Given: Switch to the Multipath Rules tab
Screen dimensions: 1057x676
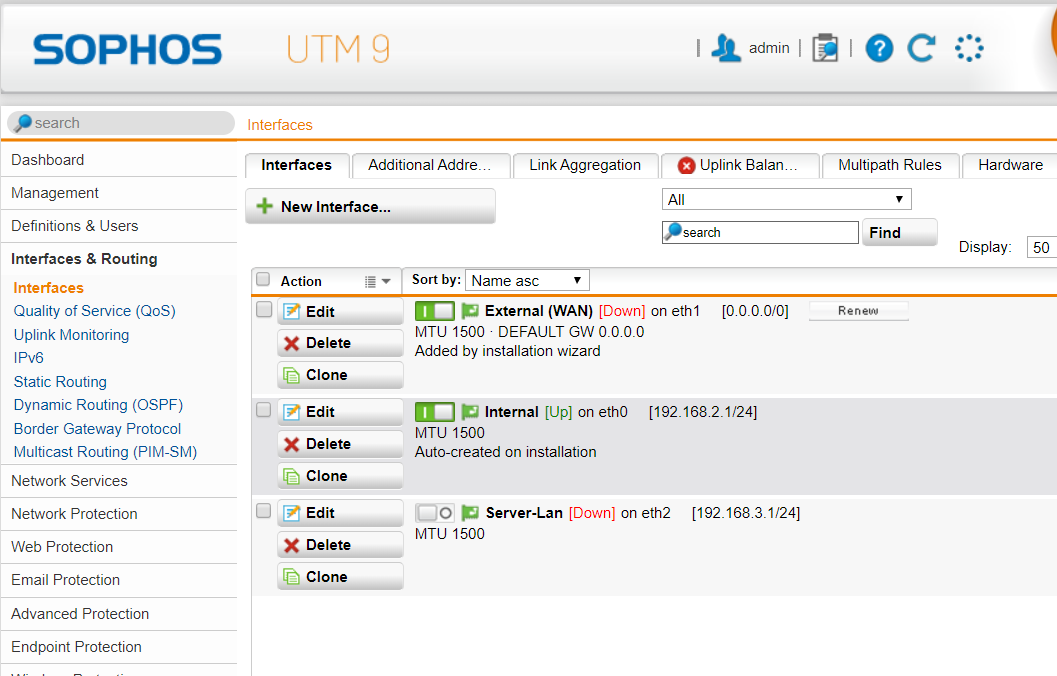Looking at the screenshot, I should [890, 165].
